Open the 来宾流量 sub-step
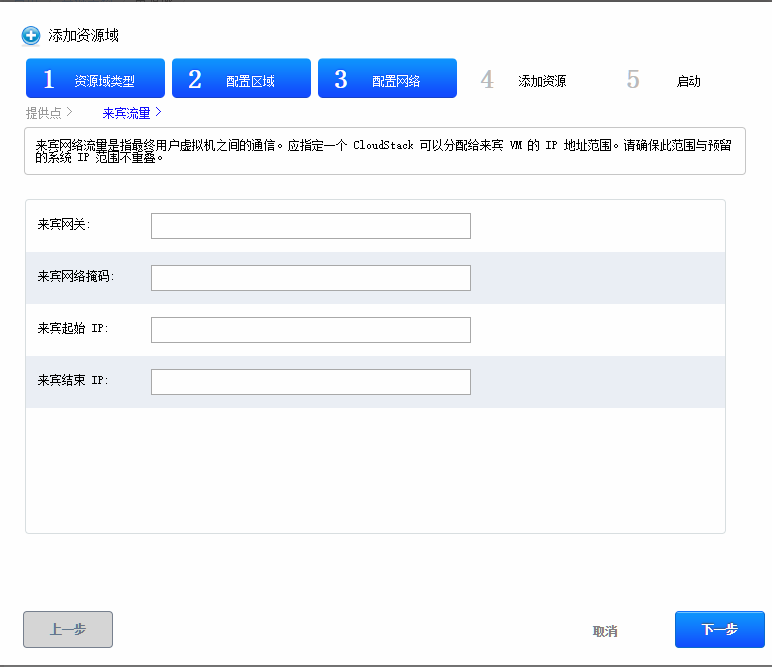Screen dimensions: 772x667 [131, 113]
